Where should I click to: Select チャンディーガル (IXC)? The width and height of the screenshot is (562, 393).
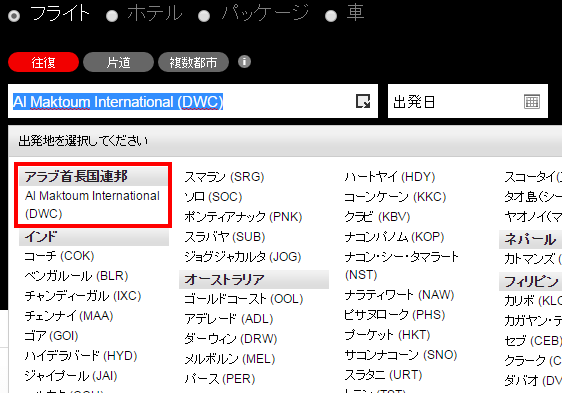(83, 296)
